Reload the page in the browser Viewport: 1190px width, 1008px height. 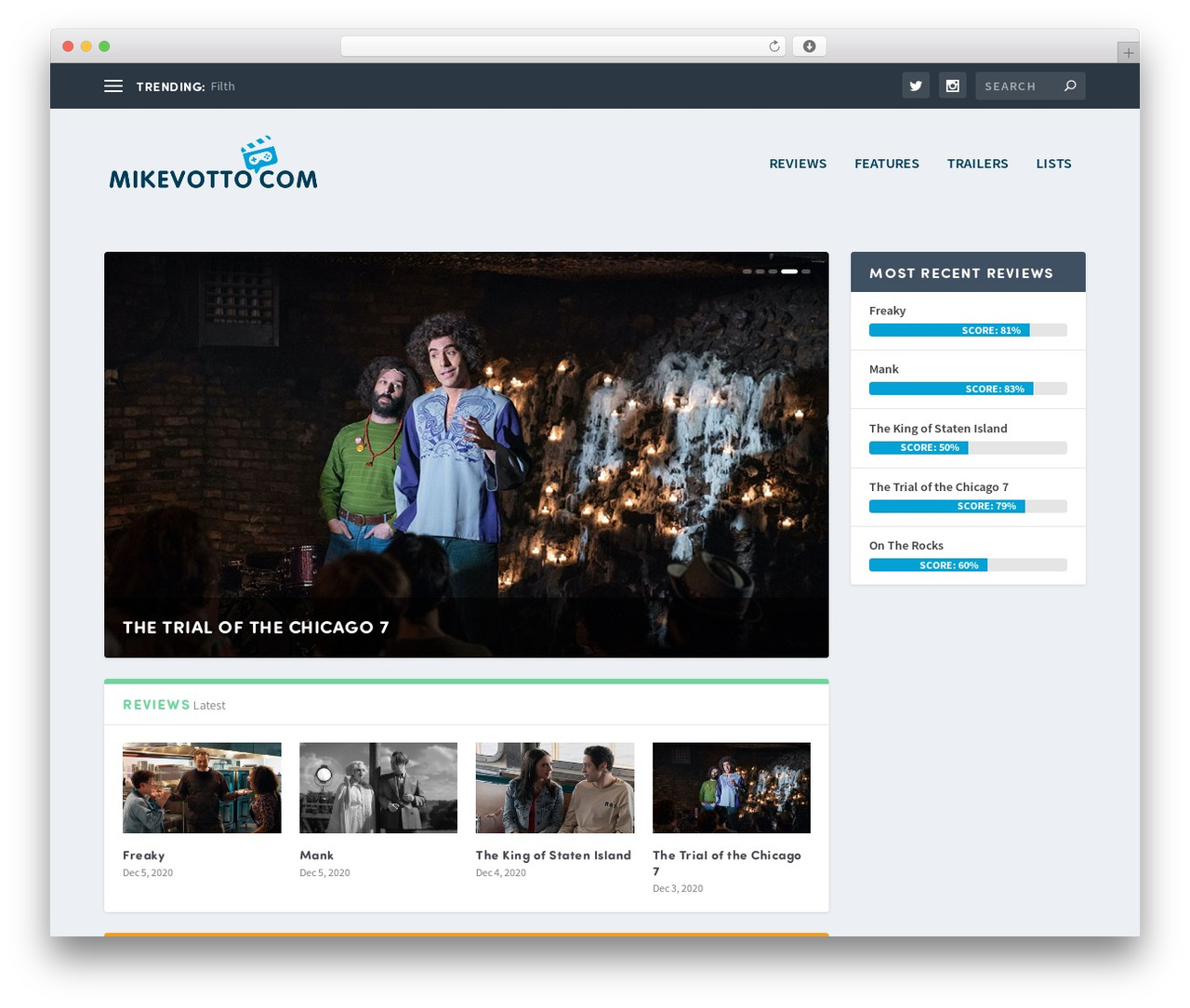tap(774, 46)
